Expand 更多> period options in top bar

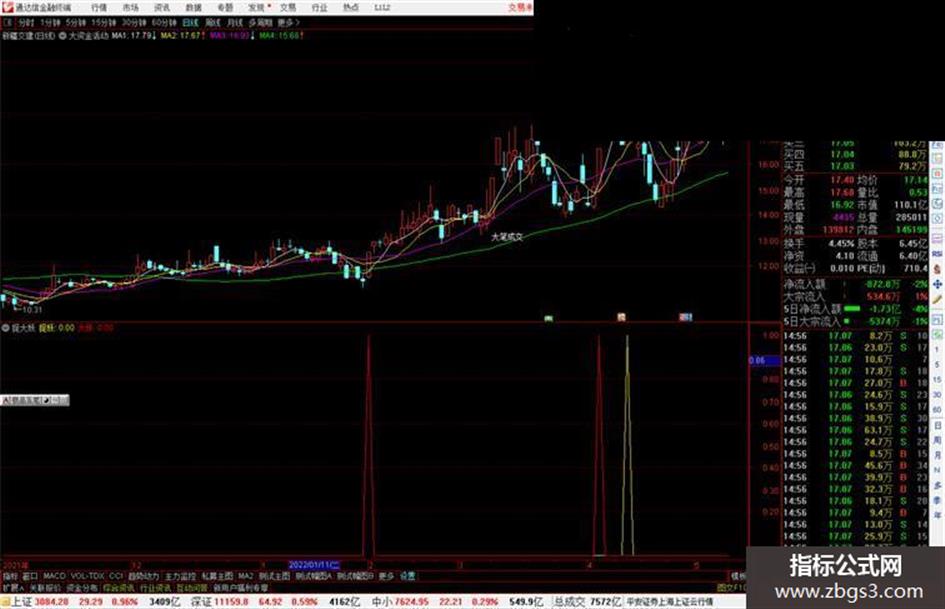point(288,22)
